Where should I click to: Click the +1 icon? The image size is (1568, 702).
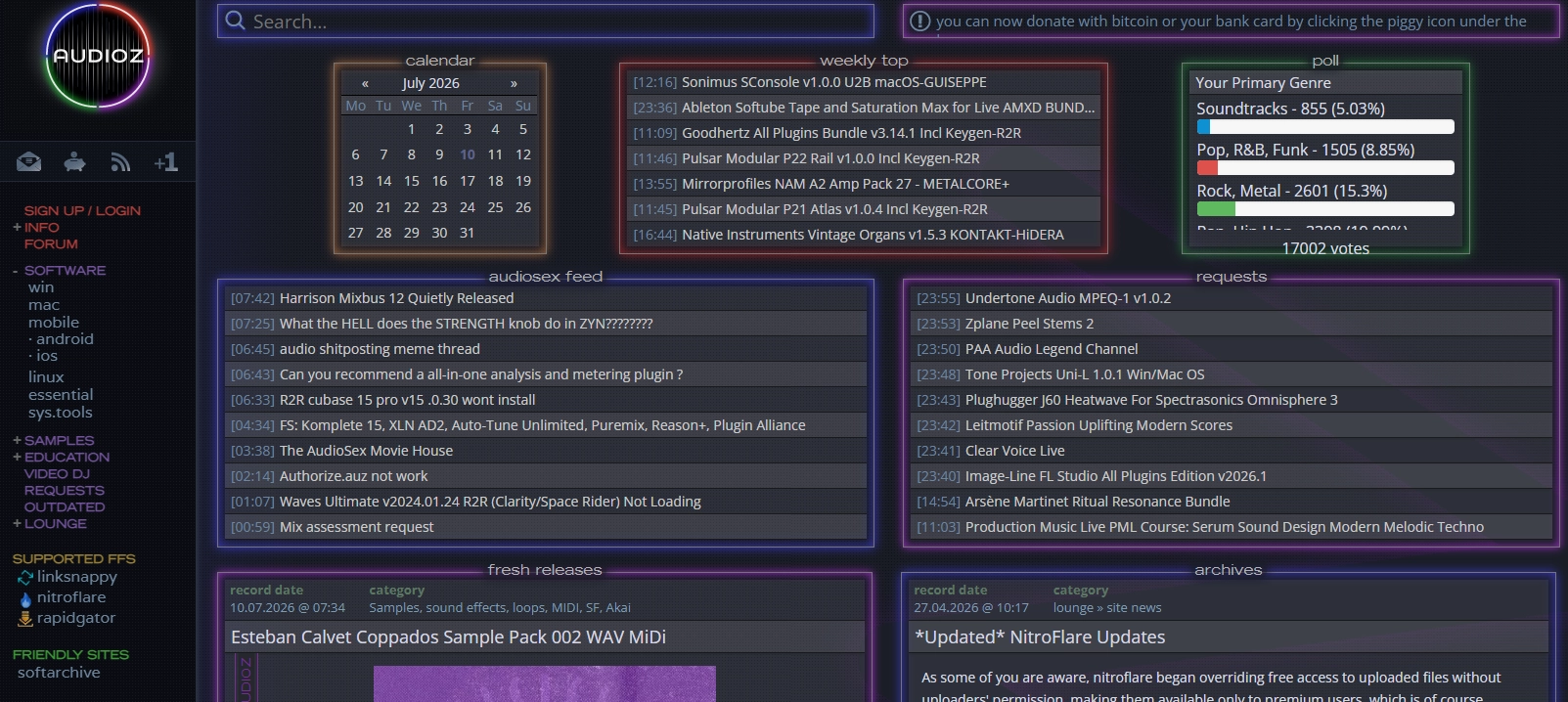pyautogui.click(x=165, y=162)
